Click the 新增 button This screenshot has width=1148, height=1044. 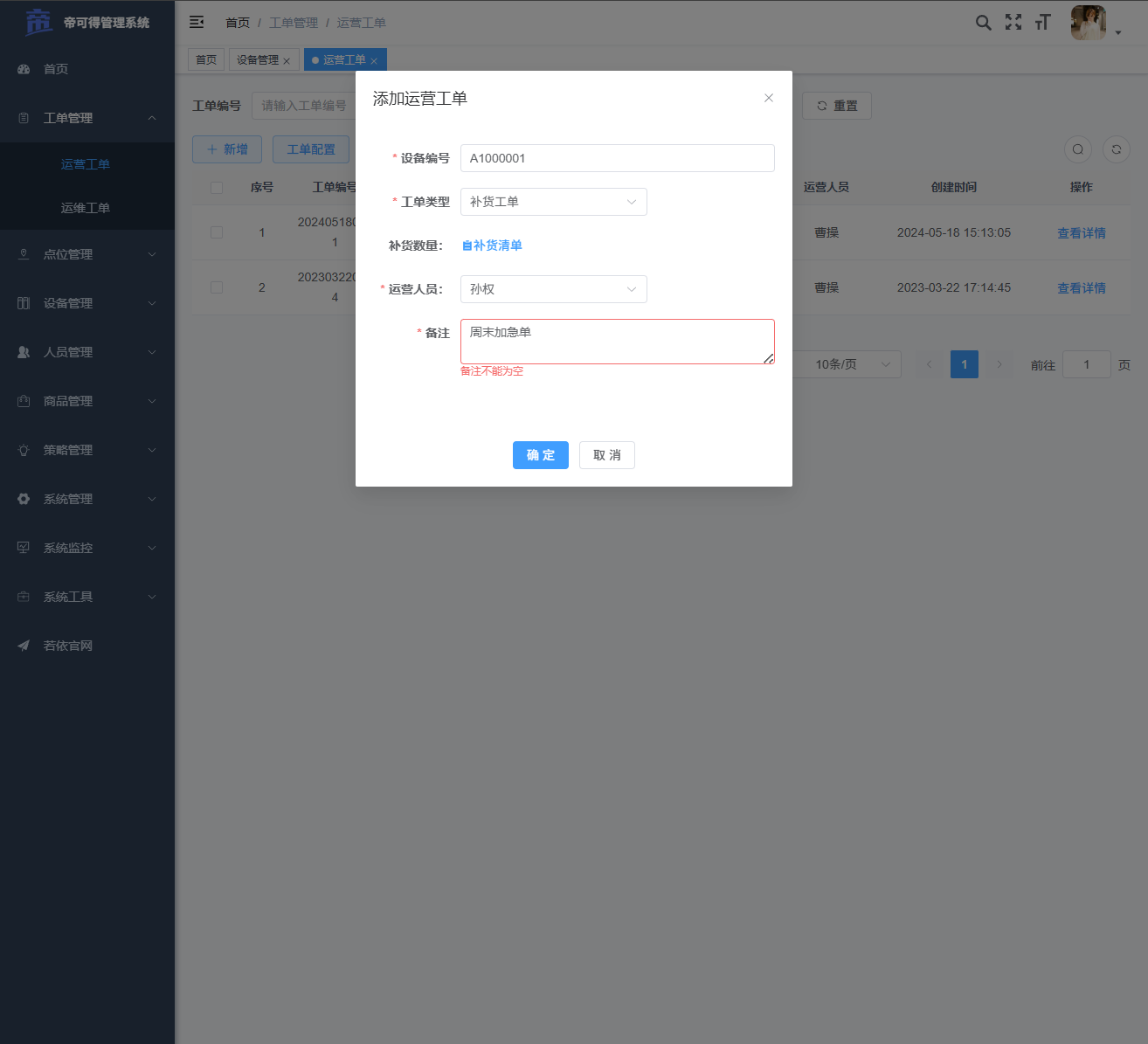(x=227, y=149)
